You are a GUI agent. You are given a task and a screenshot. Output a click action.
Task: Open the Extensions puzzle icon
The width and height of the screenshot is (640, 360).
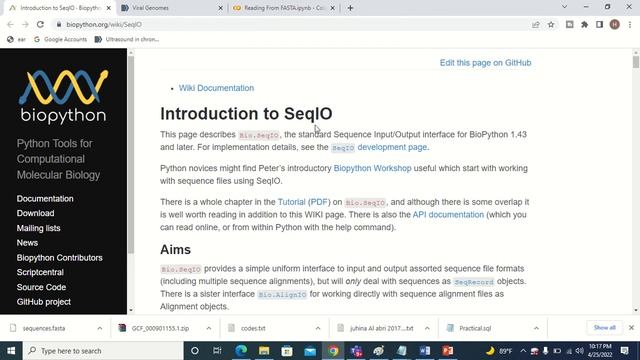(x=584, y=24)
